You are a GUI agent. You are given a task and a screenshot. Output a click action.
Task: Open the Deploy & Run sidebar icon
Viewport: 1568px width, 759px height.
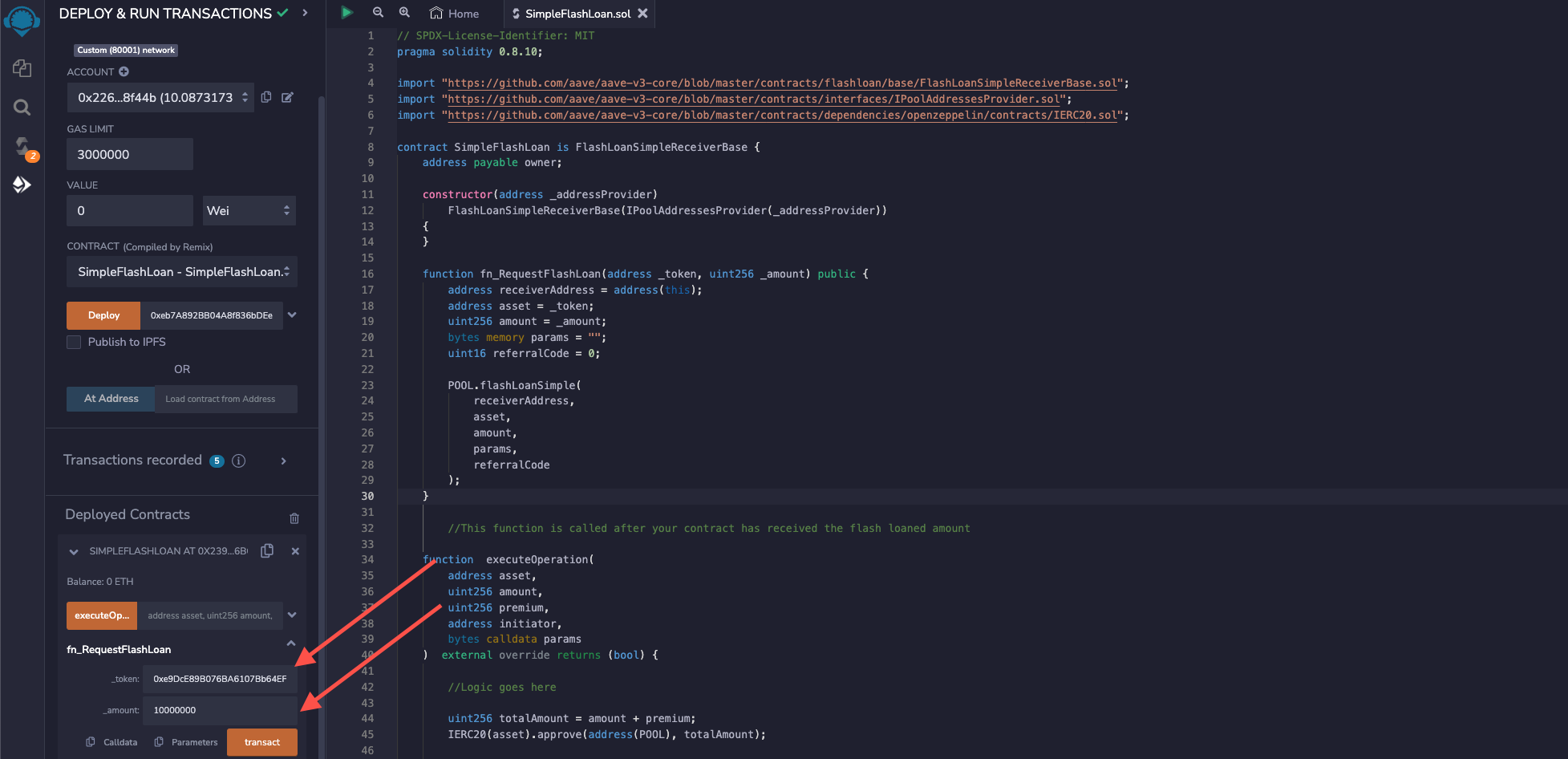[22, 185]
